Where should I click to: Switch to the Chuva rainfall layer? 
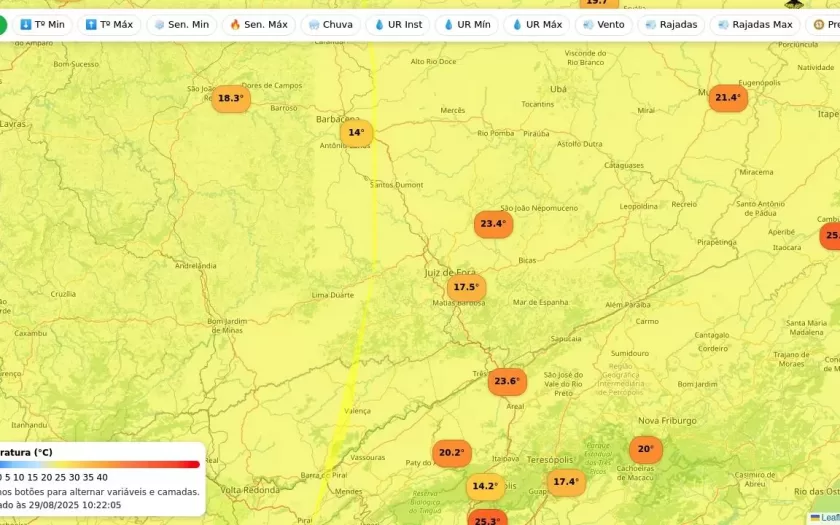point(330,25)
